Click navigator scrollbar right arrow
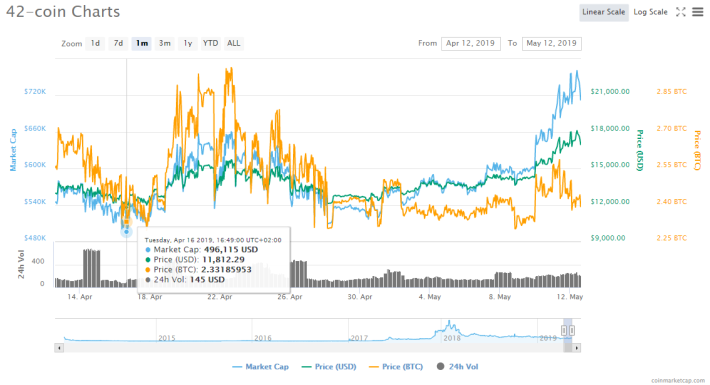Image resolution: width=710 pixels, height=385 pixels. (576, 348)
